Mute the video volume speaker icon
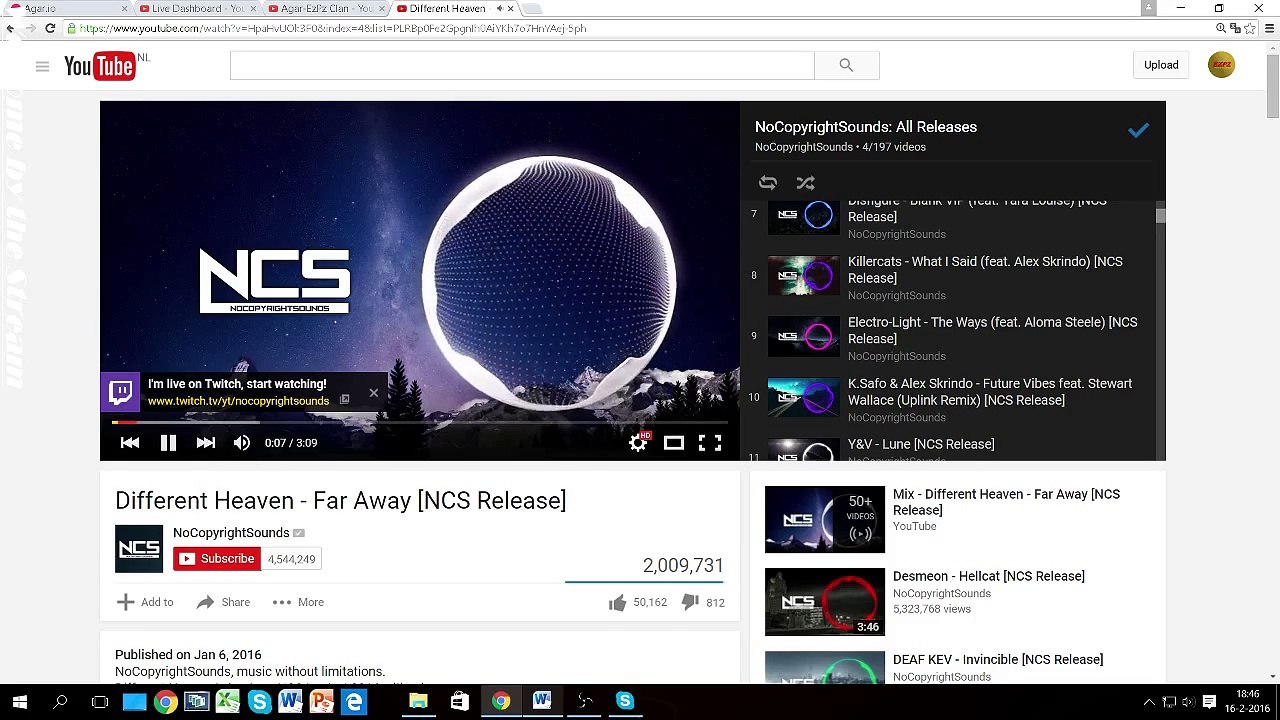 [242, 443]
